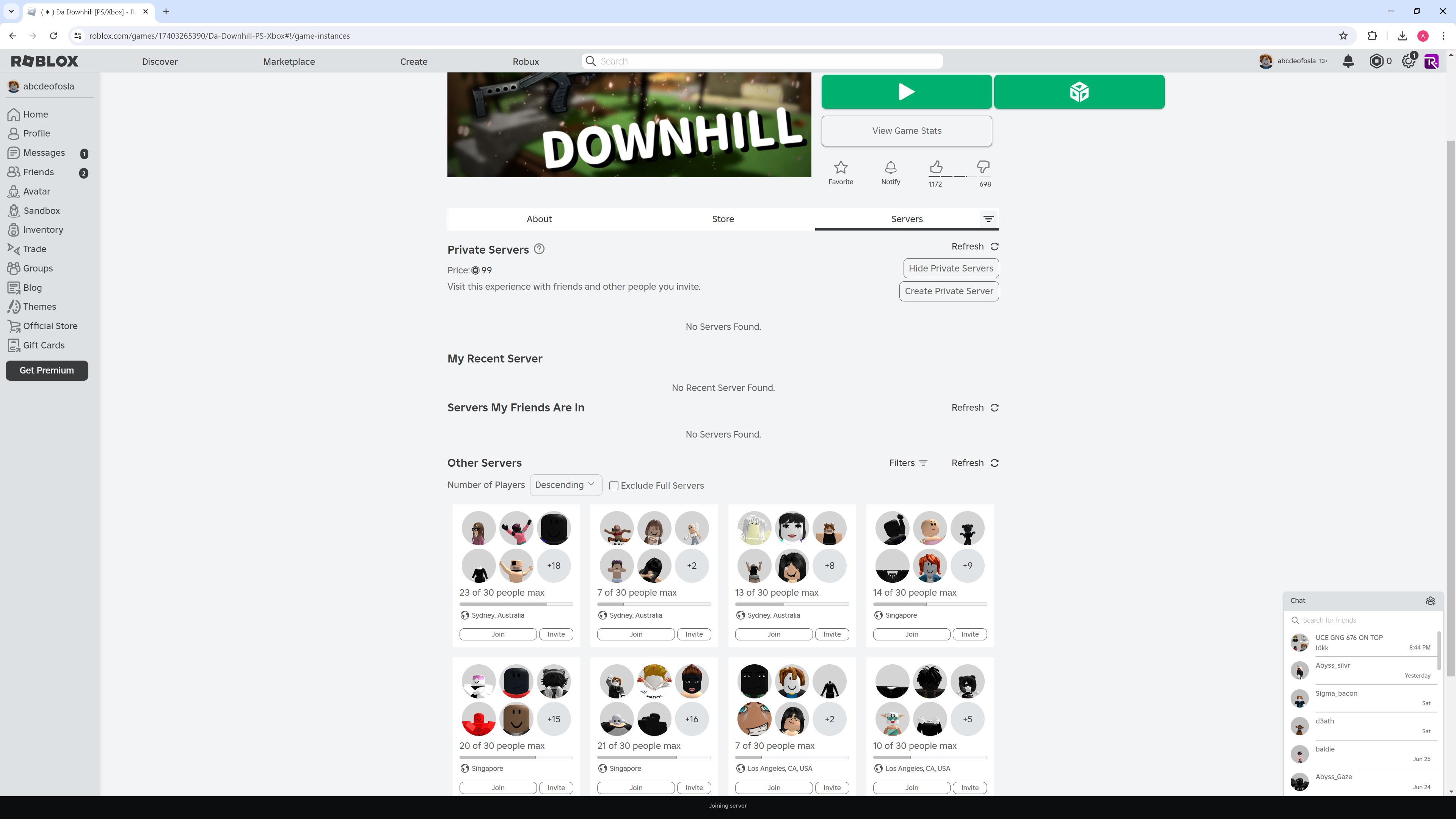Click the 13 of 30 server progress bar
The width and height of the screenshot is (1456, 819).
coord(792,604)
